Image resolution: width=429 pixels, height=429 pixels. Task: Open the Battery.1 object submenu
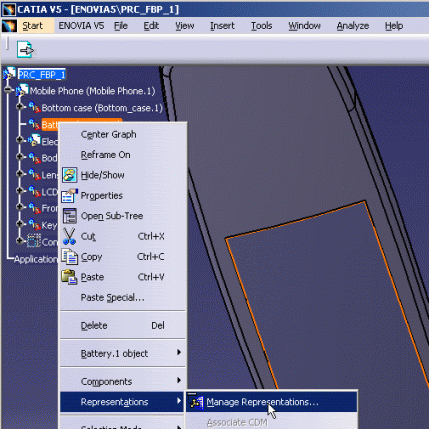coord(122,353)
